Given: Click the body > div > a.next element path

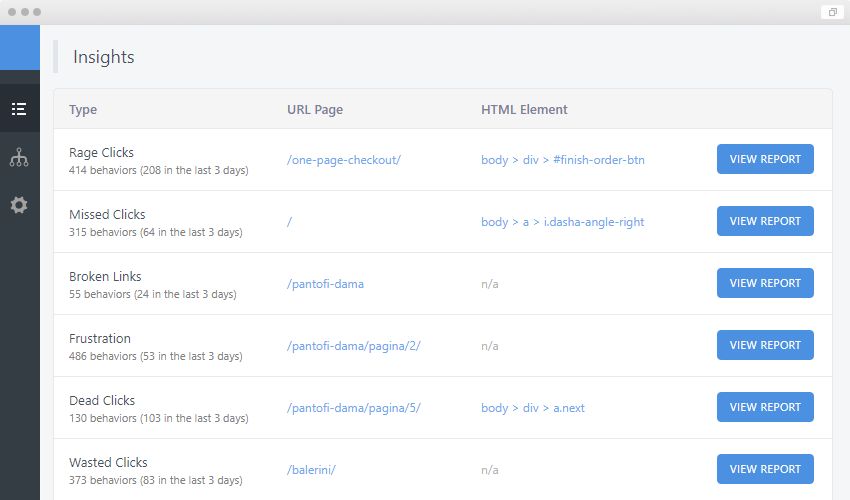Looking at the screenshot, I should tap(533, 408).
